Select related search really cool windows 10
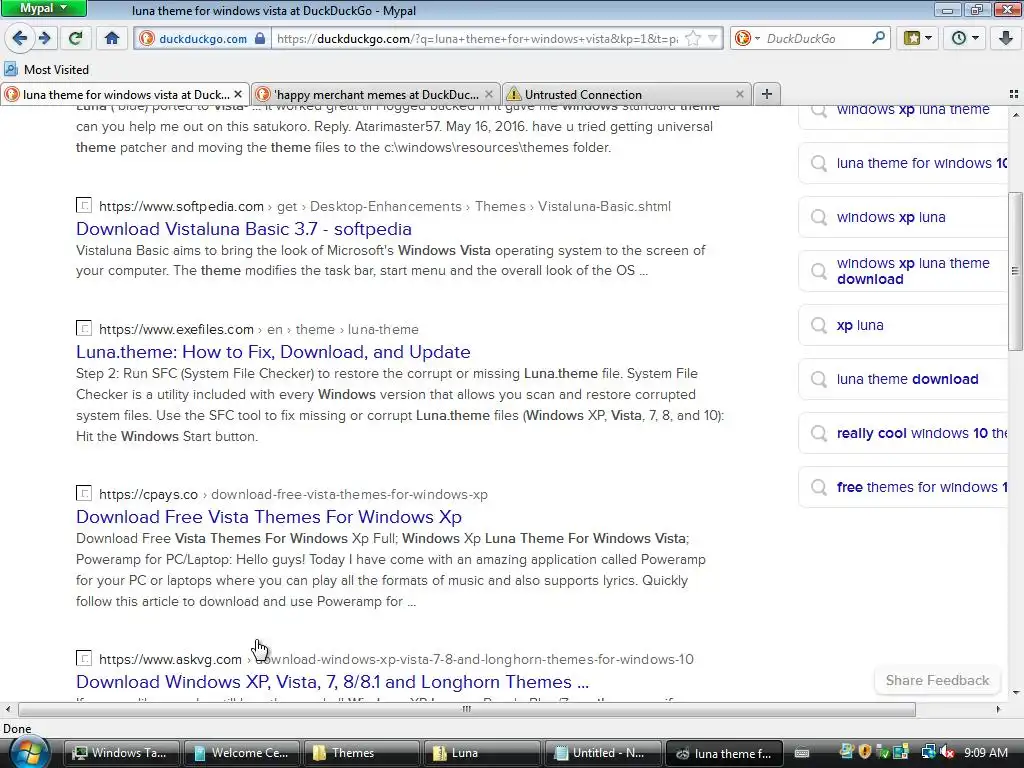This screenshot has width=1024, height=768. (x=903, y=433)
